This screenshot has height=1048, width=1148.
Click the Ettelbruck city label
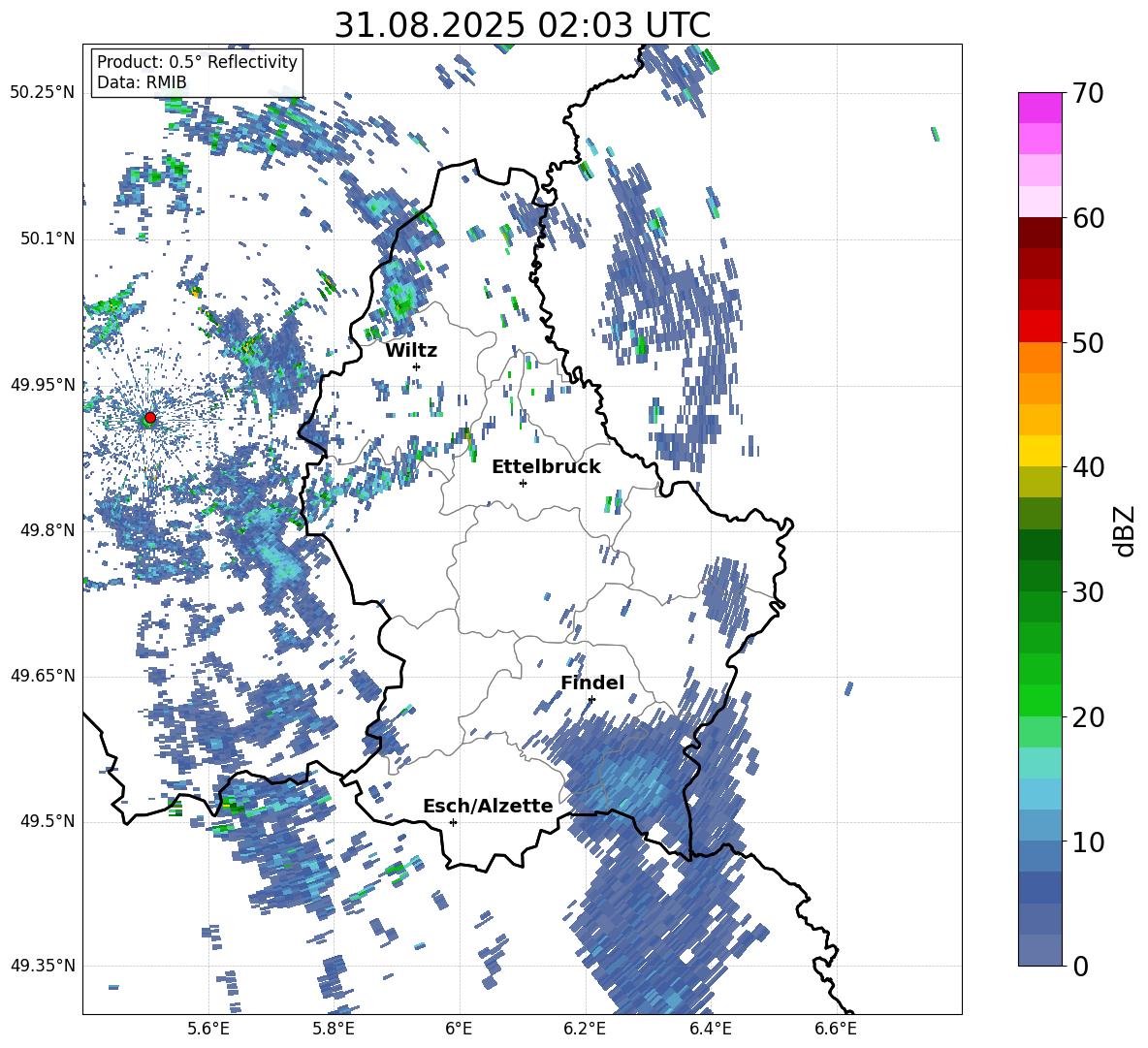(546, 467)
